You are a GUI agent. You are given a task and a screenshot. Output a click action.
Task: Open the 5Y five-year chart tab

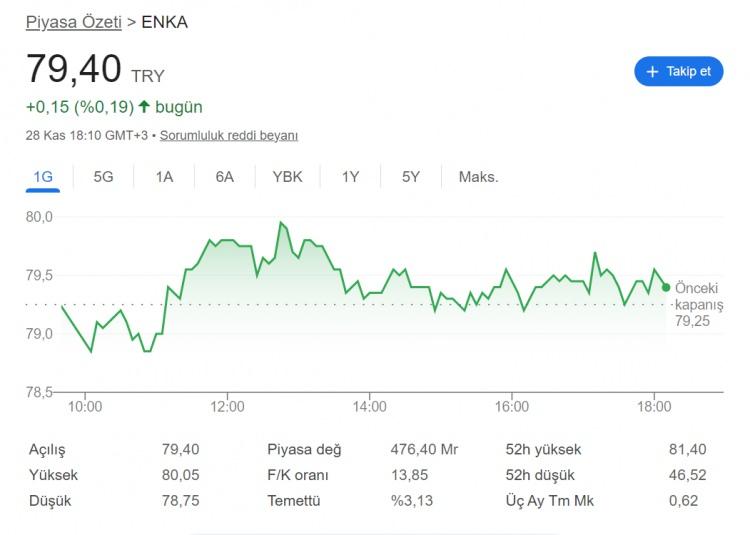point(411,177)
